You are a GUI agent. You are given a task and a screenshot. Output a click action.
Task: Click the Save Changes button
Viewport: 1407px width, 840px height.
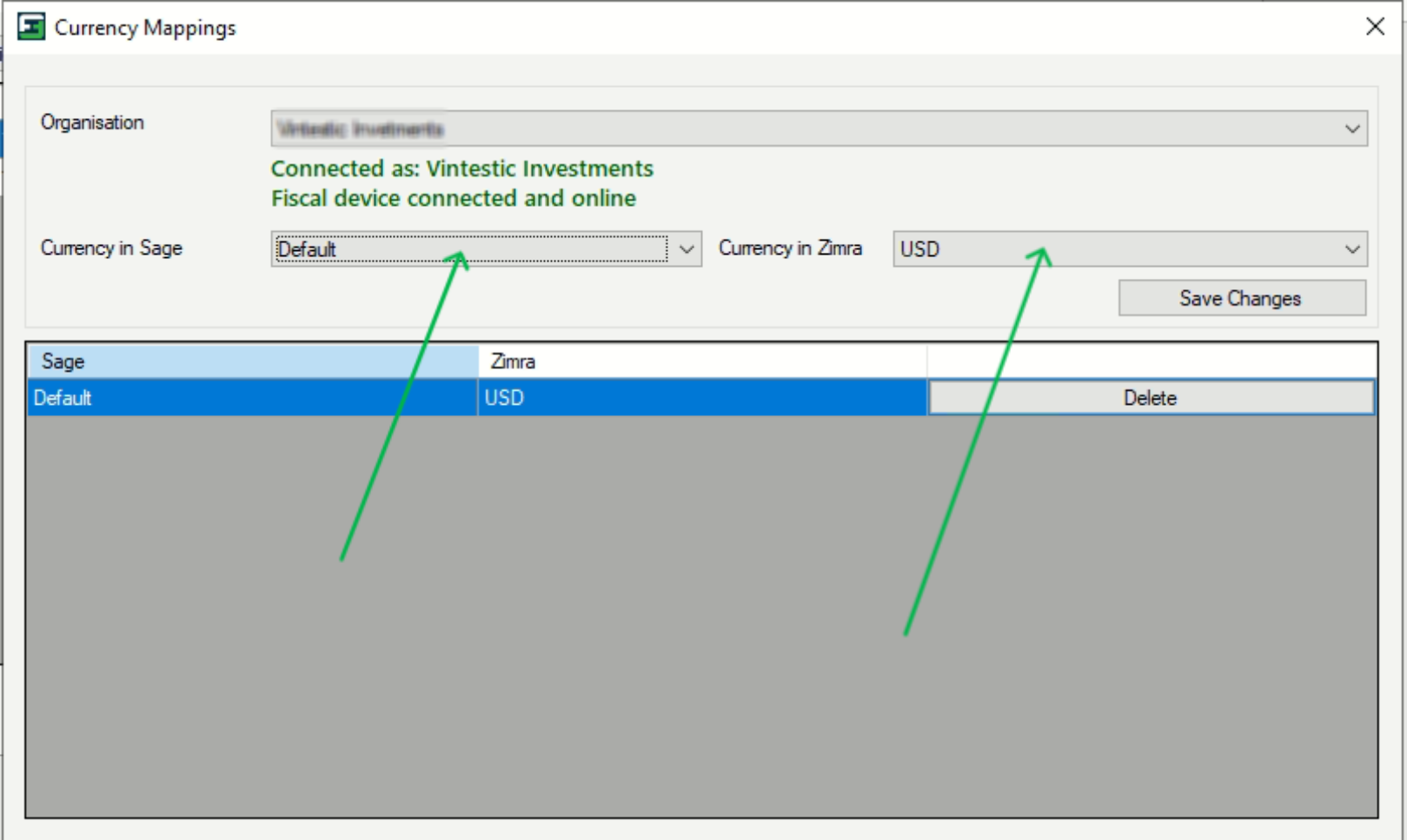point(1242,298)
